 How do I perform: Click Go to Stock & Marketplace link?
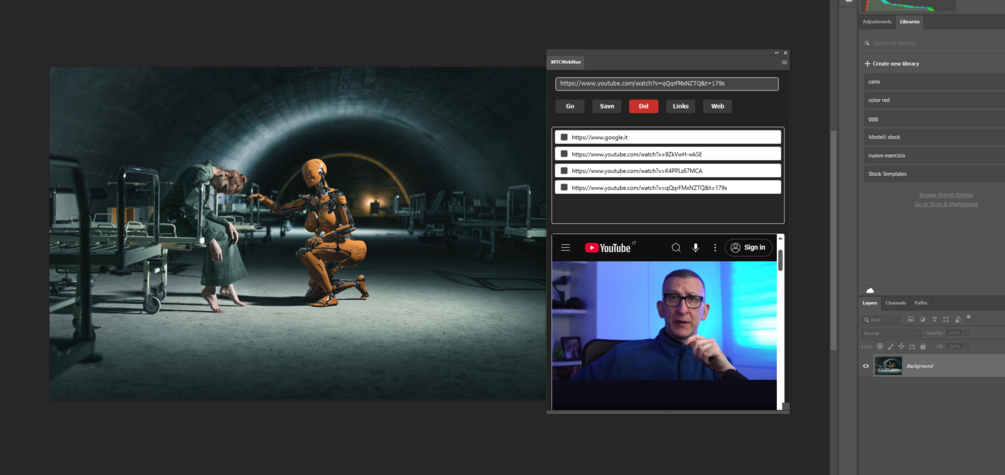pos(946,204)
